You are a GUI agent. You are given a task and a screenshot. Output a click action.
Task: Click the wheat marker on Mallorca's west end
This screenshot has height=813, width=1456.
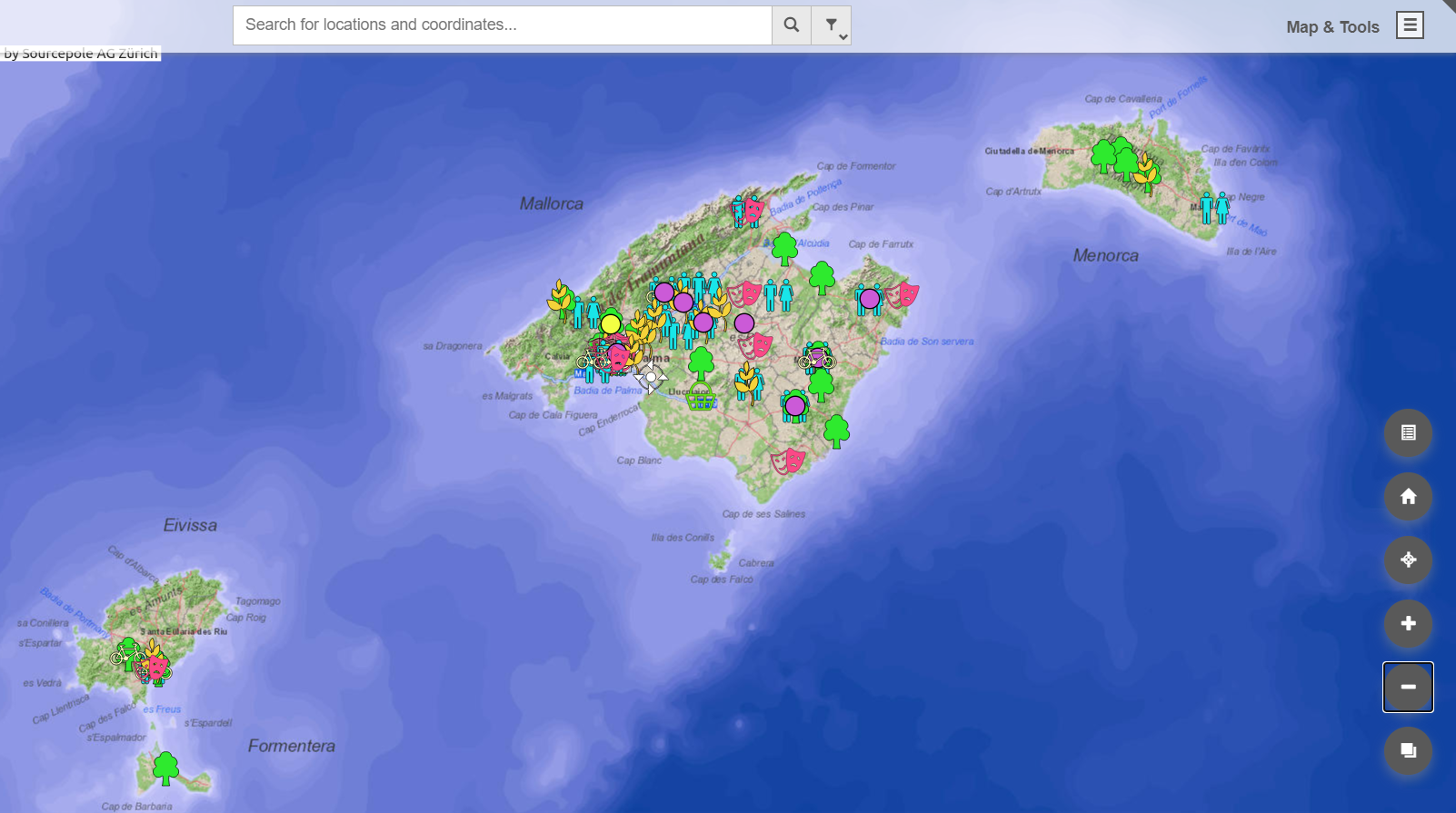coord(561,299)
